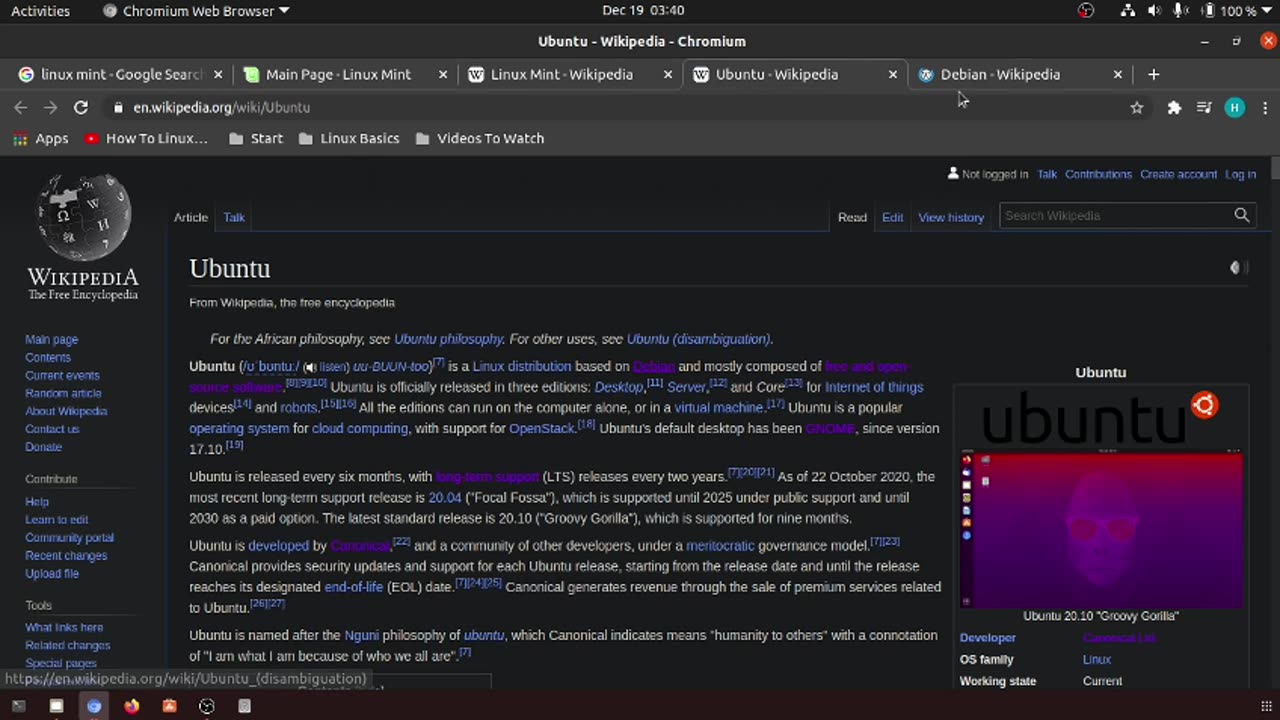Click the volume speaker icon in system tray
The image size is (1280, 720).
(x=1154, y=11)
